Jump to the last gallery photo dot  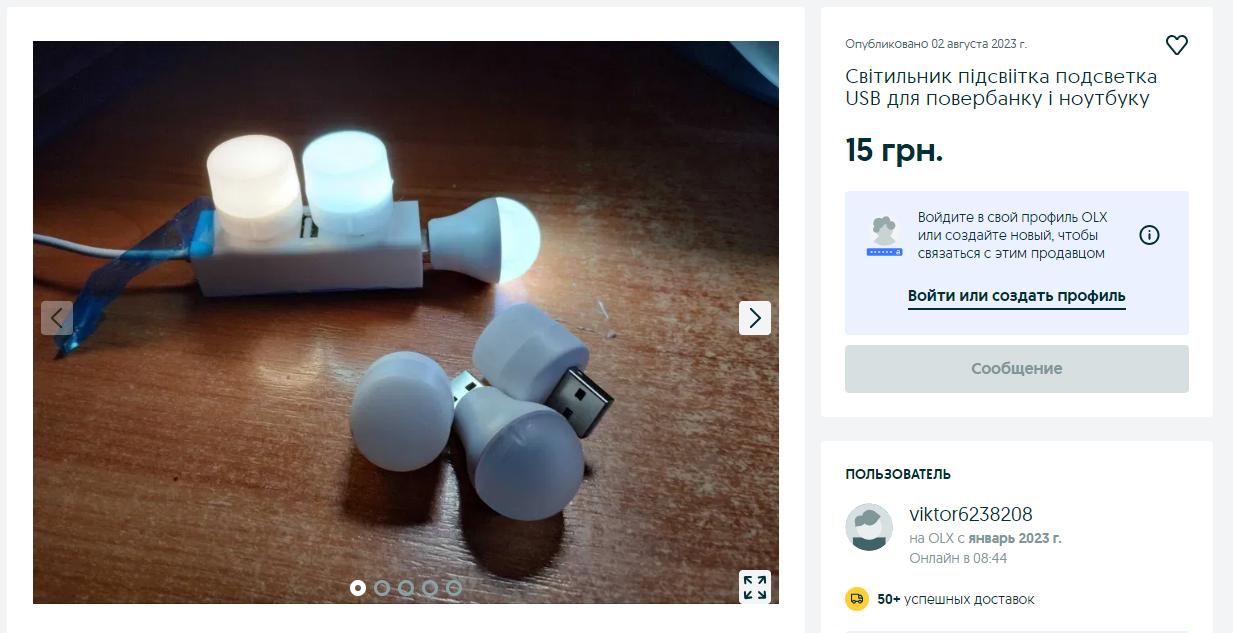(454, 588)
